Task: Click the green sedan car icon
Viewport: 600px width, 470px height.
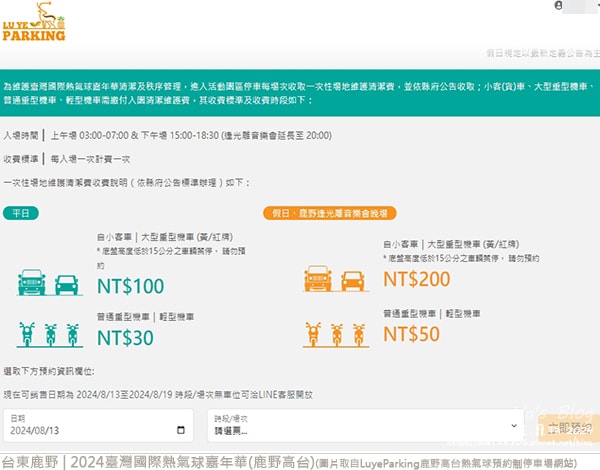Action: (x=67, y=285)
